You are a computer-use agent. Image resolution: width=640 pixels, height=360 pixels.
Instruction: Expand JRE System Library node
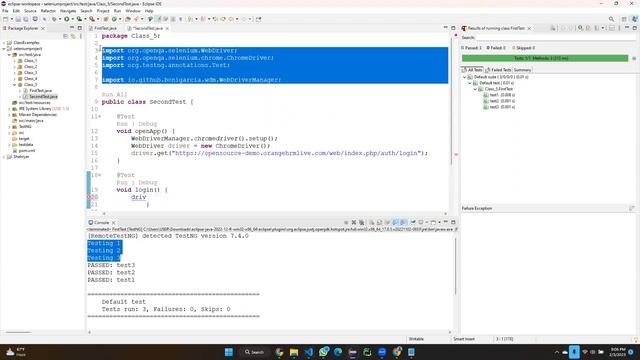click(9, 109)
